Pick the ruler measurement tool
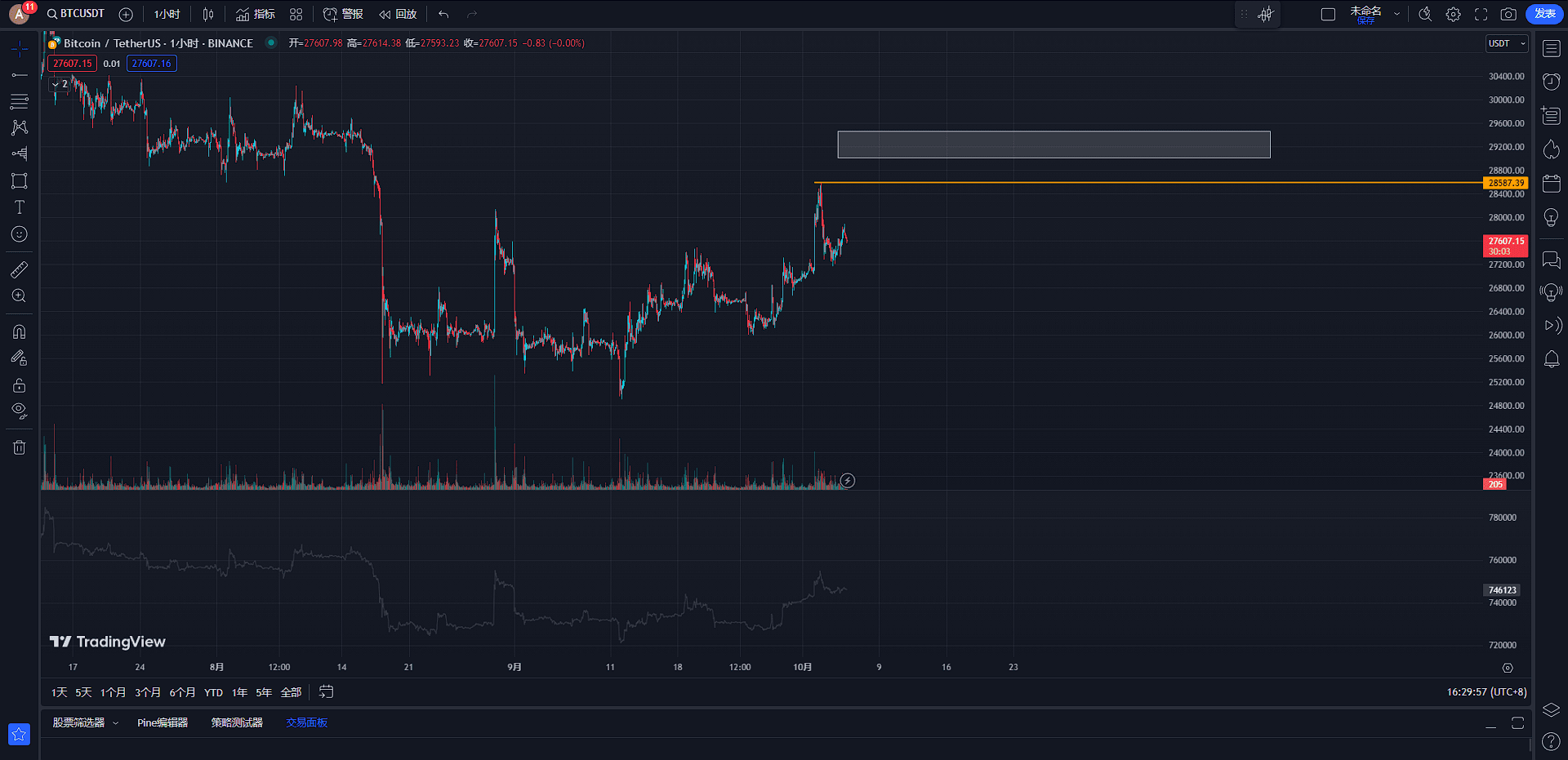This screenshot has height=760, width=1568. (x=19, y=269)
